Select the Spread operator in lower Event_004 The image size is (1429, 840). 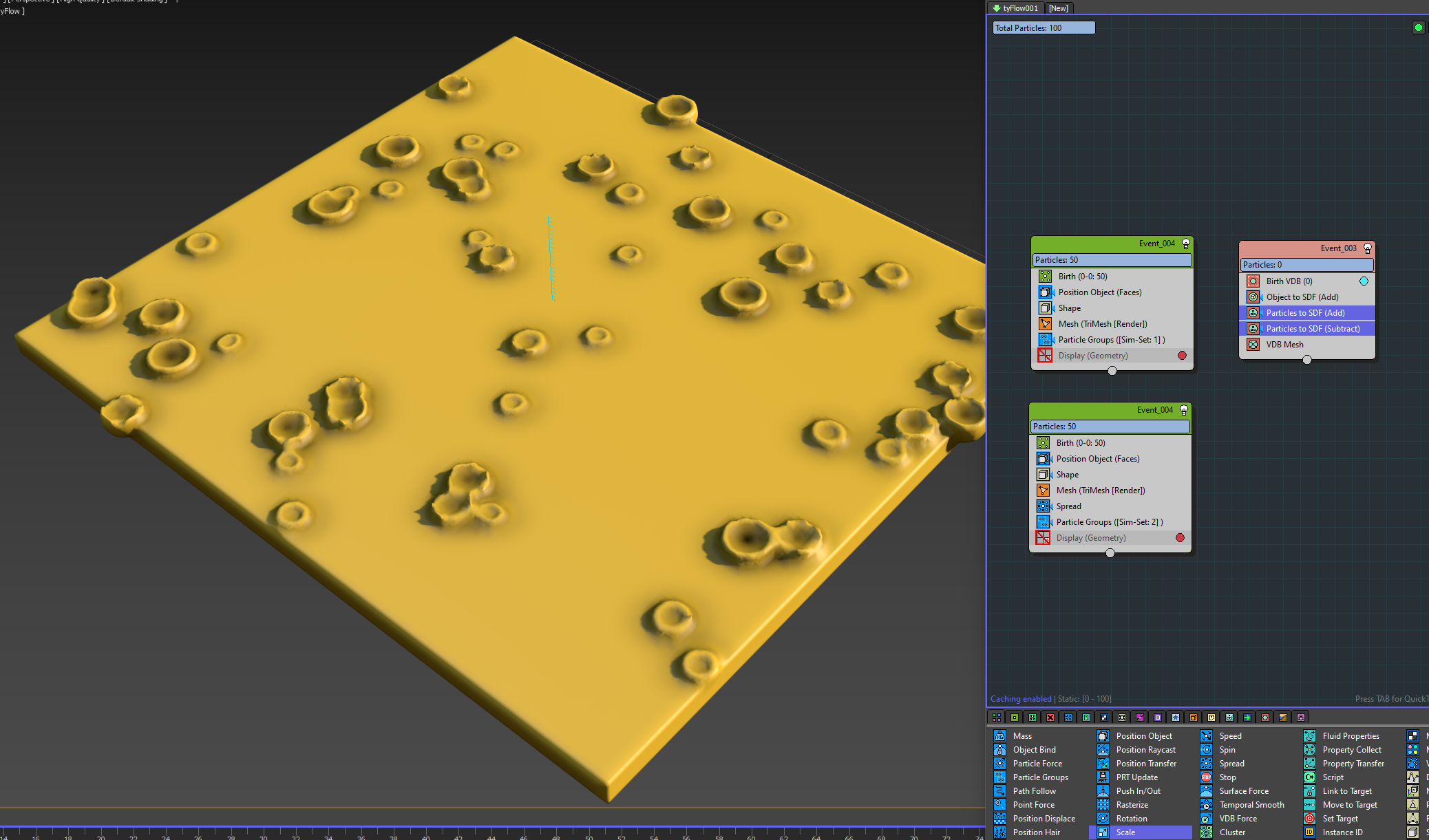[1068, 506]
